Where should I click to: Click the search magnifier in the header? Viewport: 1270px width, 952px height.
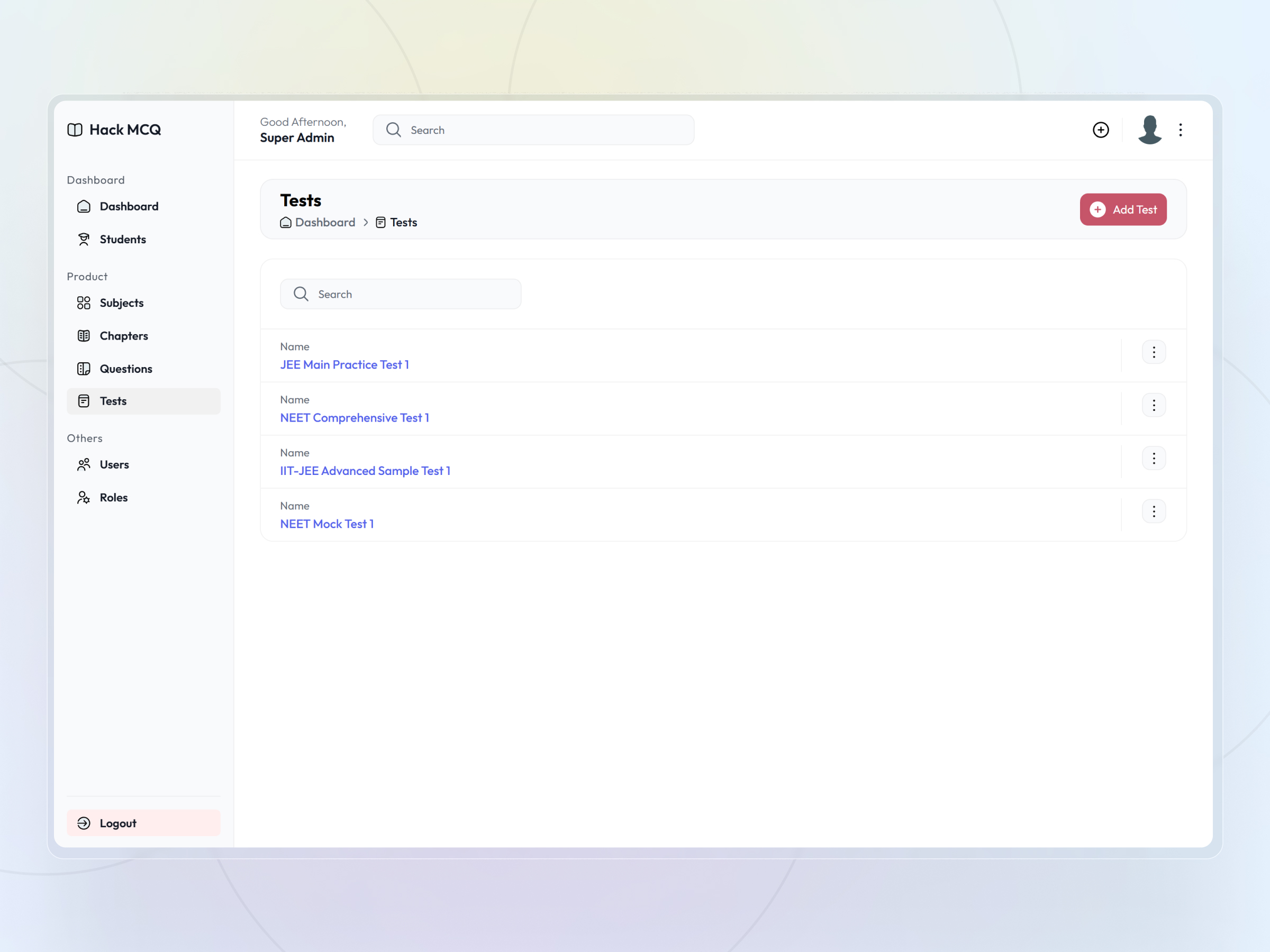[393, 130]
